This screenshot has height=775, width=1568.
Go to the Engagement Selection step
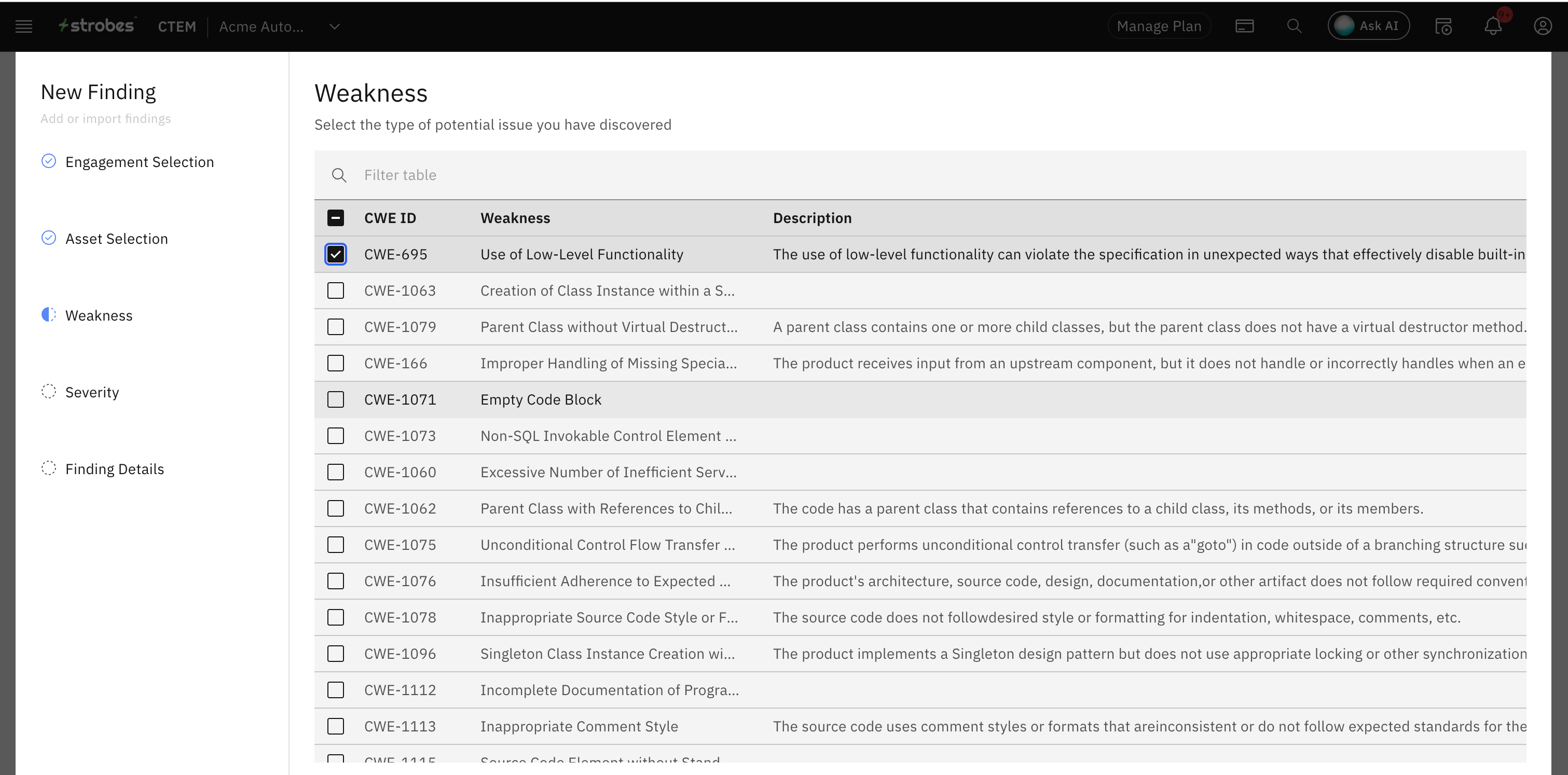140,162
